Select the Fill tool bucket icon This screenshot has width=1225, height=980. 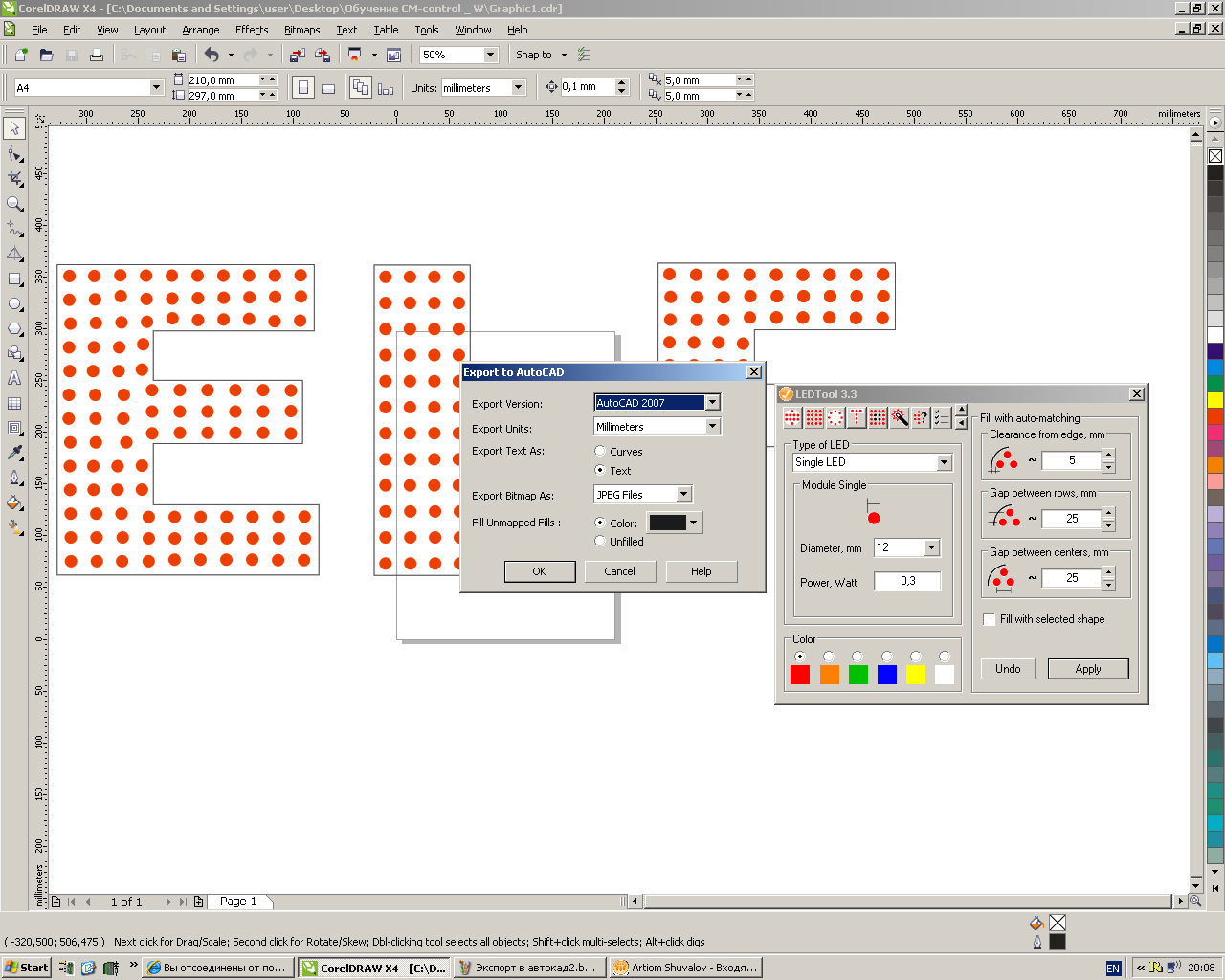14,502
